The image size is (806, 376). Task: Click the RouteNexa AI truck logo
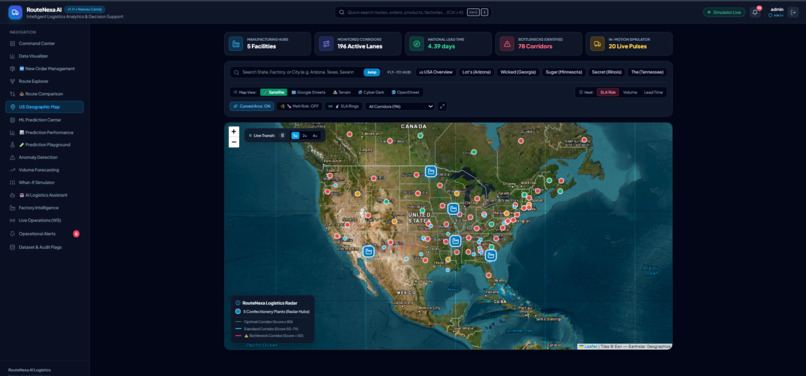click(15, 12)
